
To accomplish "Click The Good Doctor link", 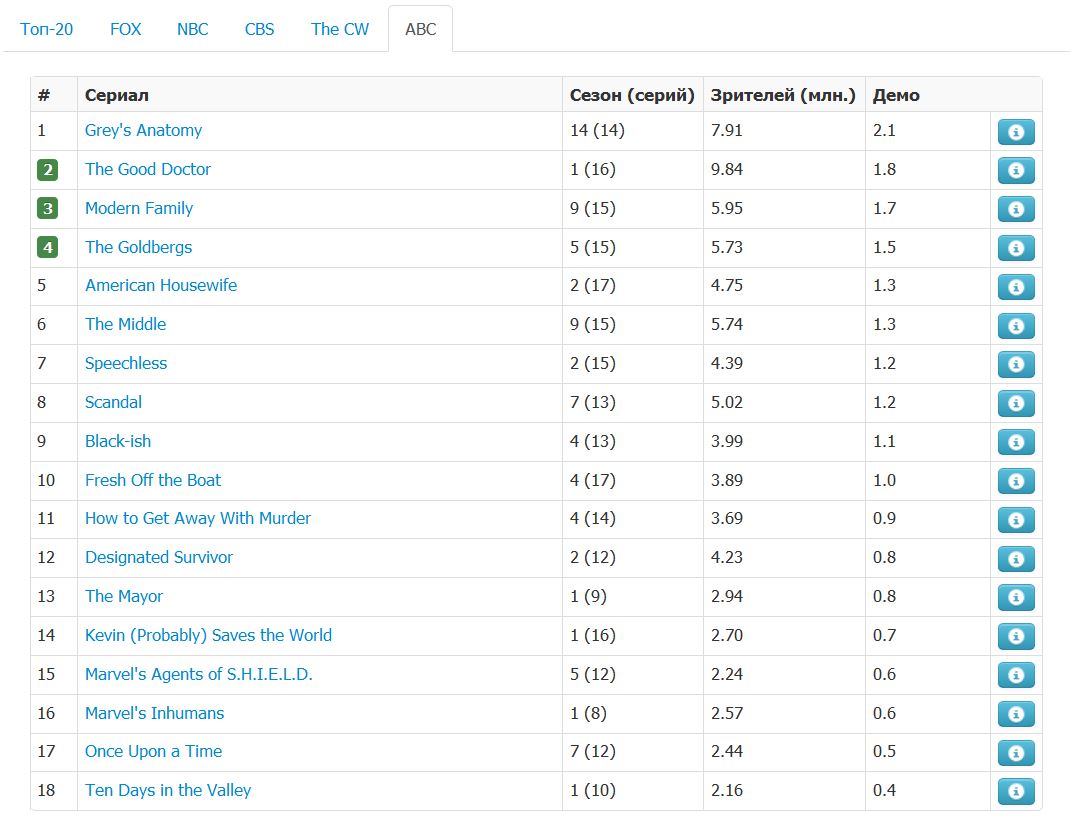I will coord(147,169).
